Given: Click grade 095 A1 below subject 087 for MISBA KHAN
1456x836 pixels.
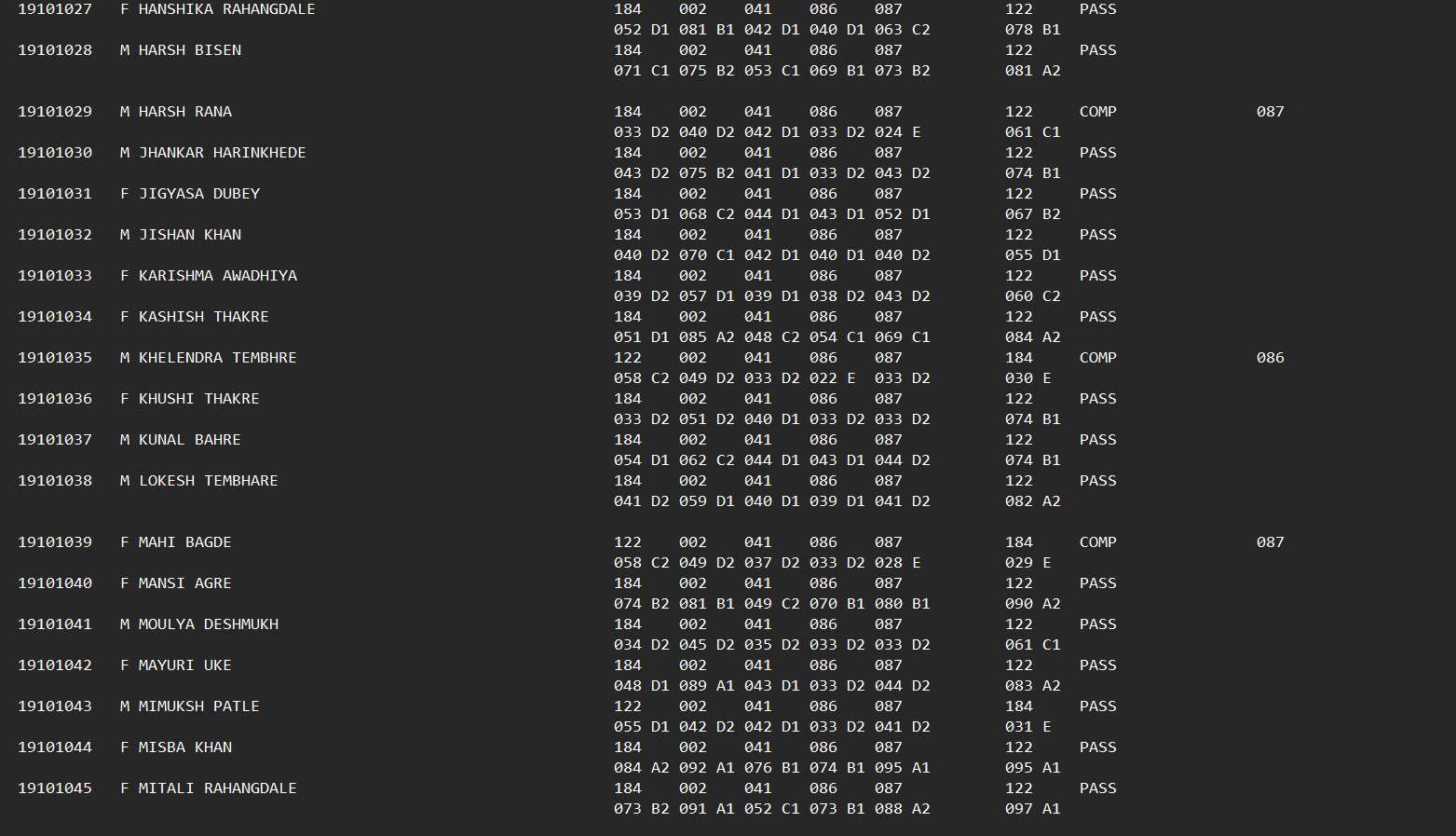Looking at the screenshot, I should pyautogui.click(x=903, y=768).
